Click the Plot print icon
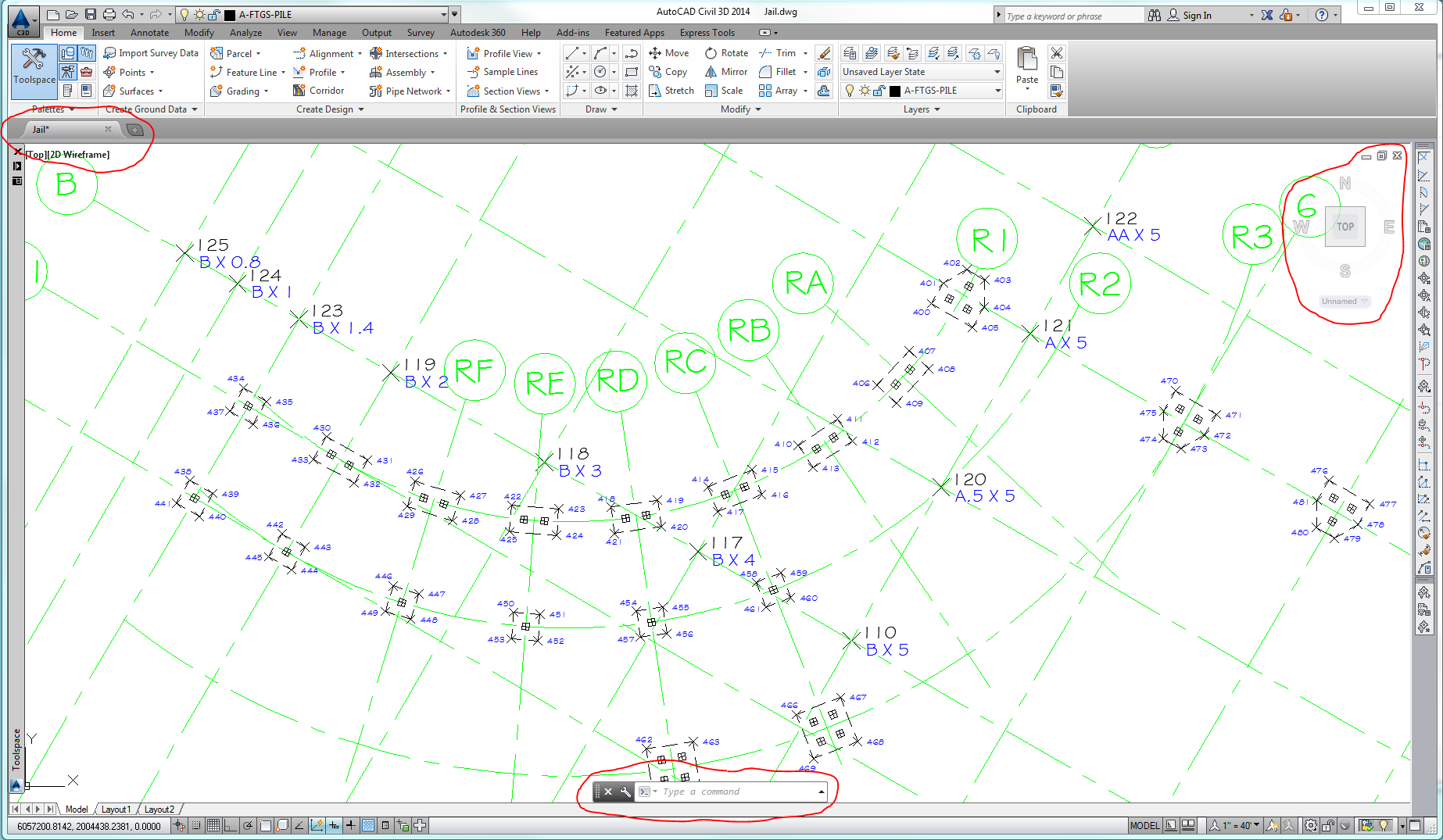 click(x=109, y=14)
